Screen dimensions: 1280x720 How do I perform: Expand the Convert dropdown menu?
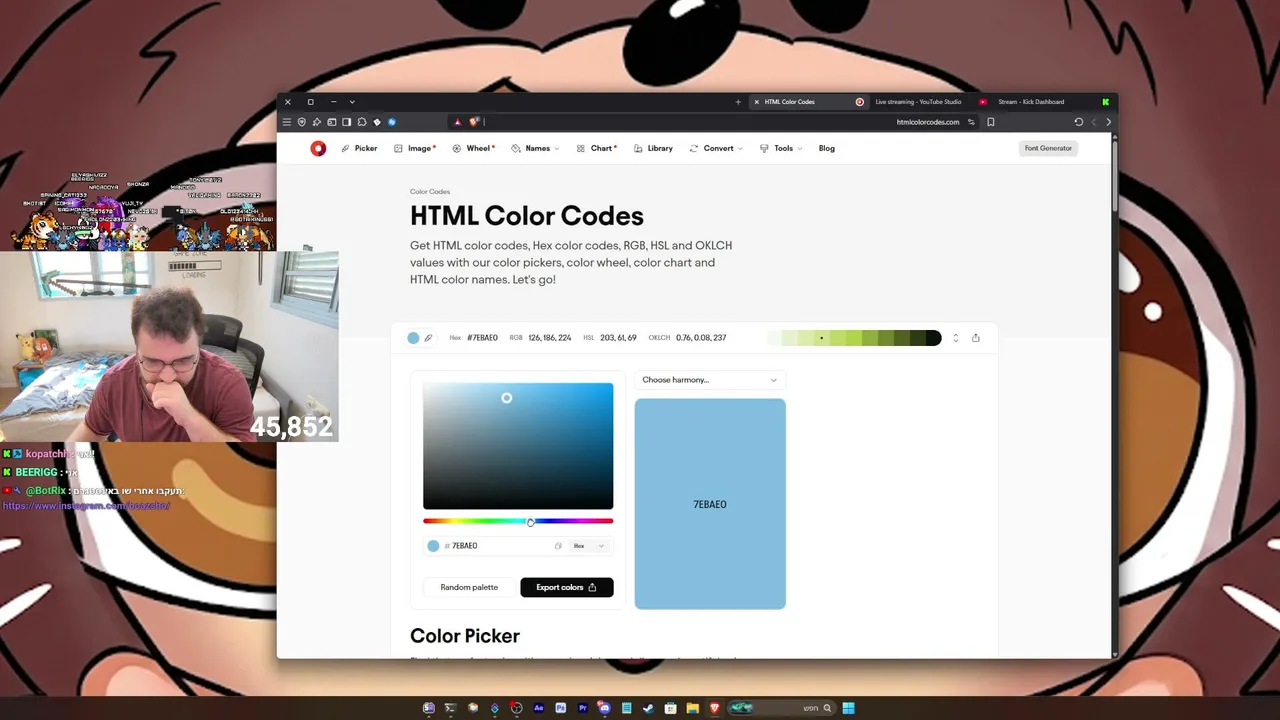coord(717,148)
